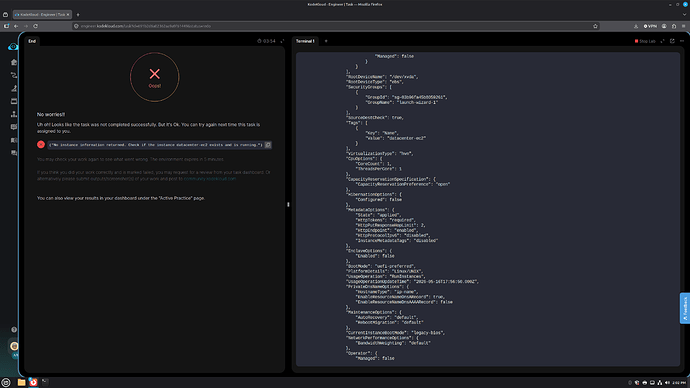Click the system tray clock
The width and height of the screenshot is (690, 388).
(679, 383)
